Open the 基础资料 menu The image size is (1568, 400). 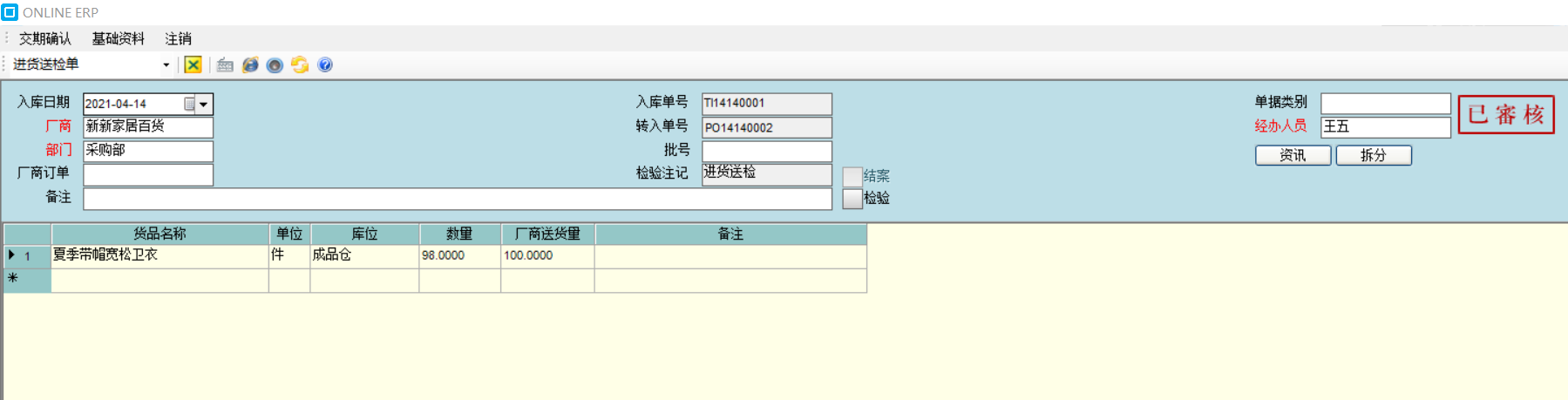pyautogui.click(x=118, y=38)
